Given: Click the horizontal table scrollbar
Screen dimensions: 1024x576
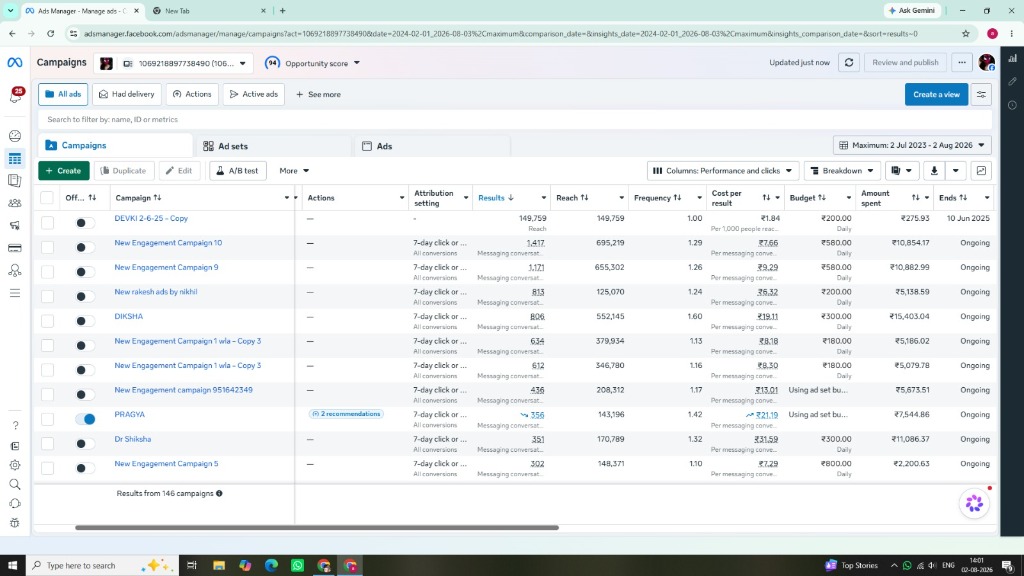Looking at the screenshot, I should tap(317, 528).
